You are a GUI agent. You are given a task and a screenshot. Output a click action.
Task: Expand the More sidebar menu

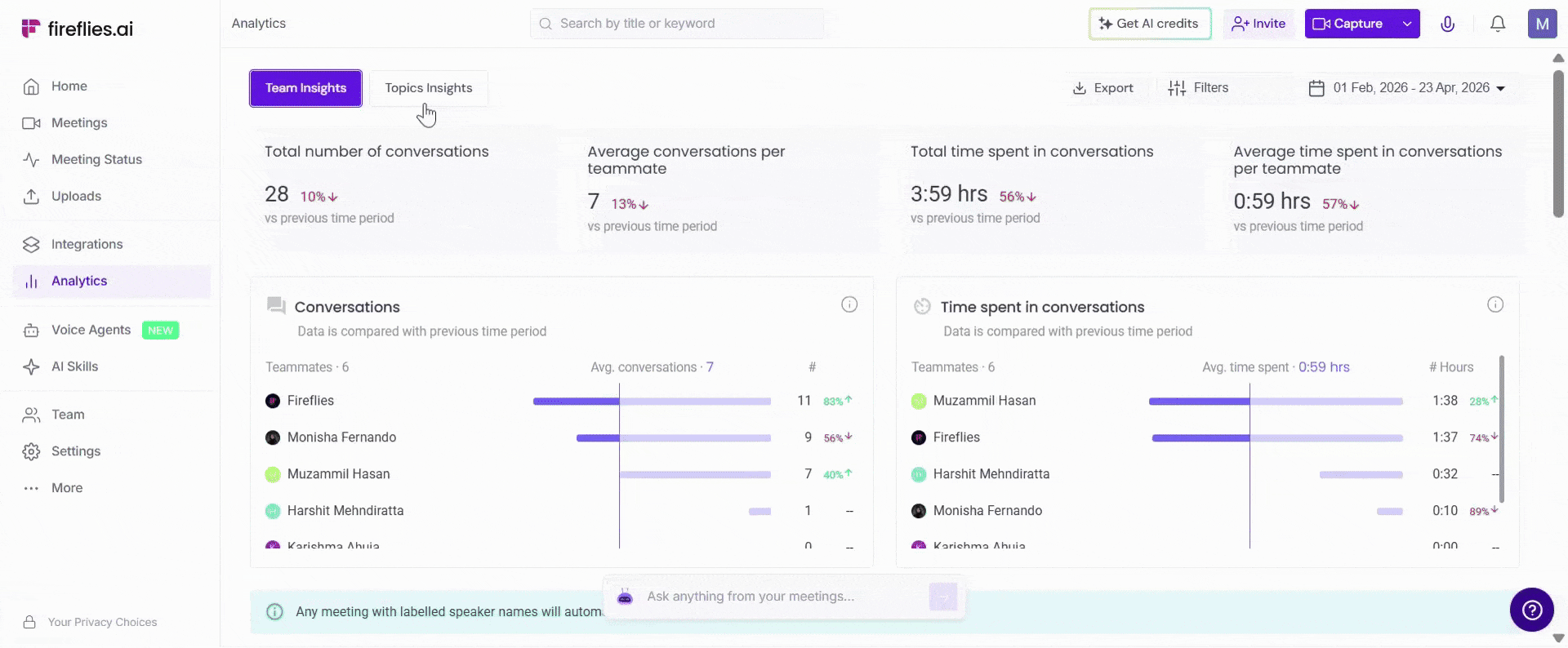click(67, 488)
